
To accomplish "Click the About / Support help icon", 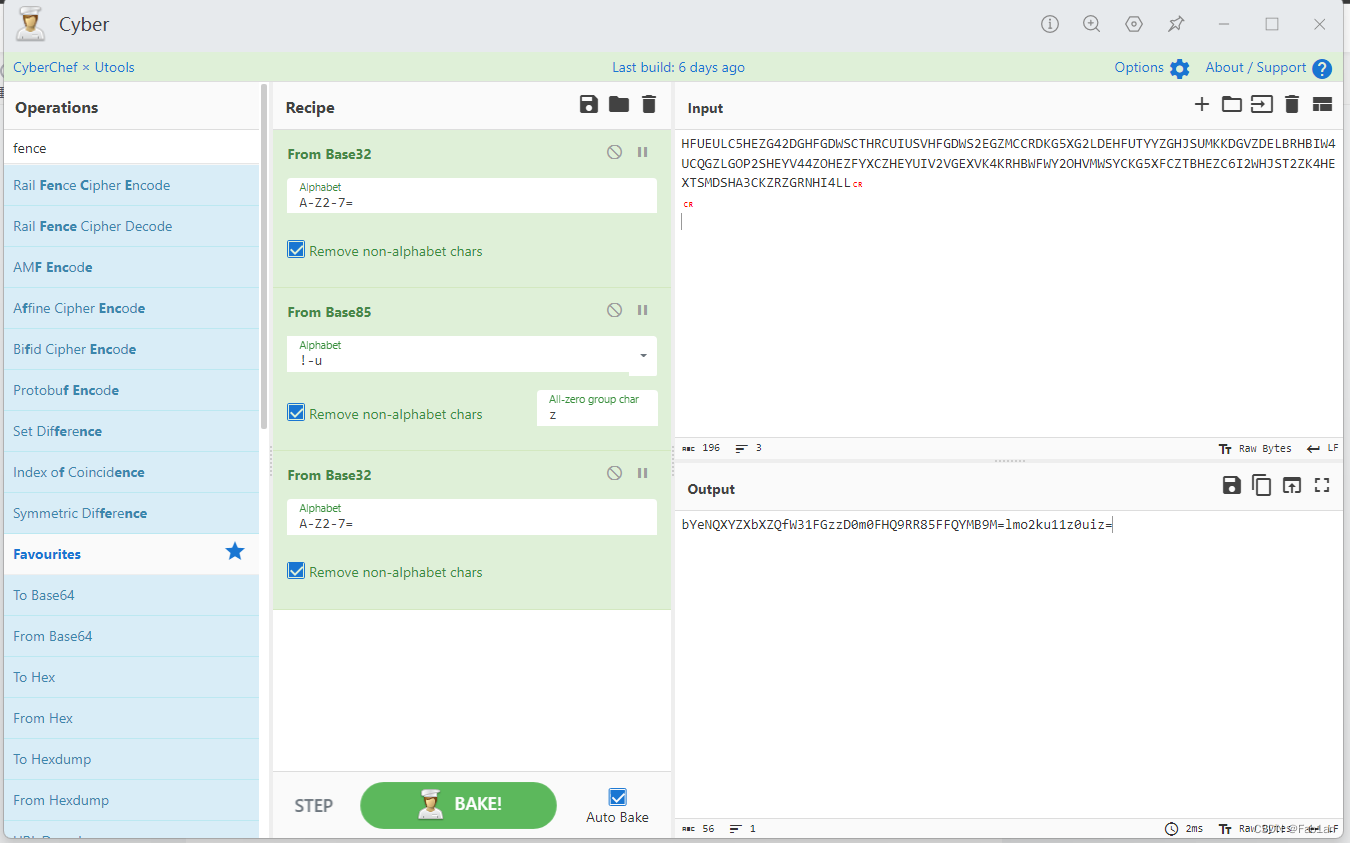I will click(1322, 68).
